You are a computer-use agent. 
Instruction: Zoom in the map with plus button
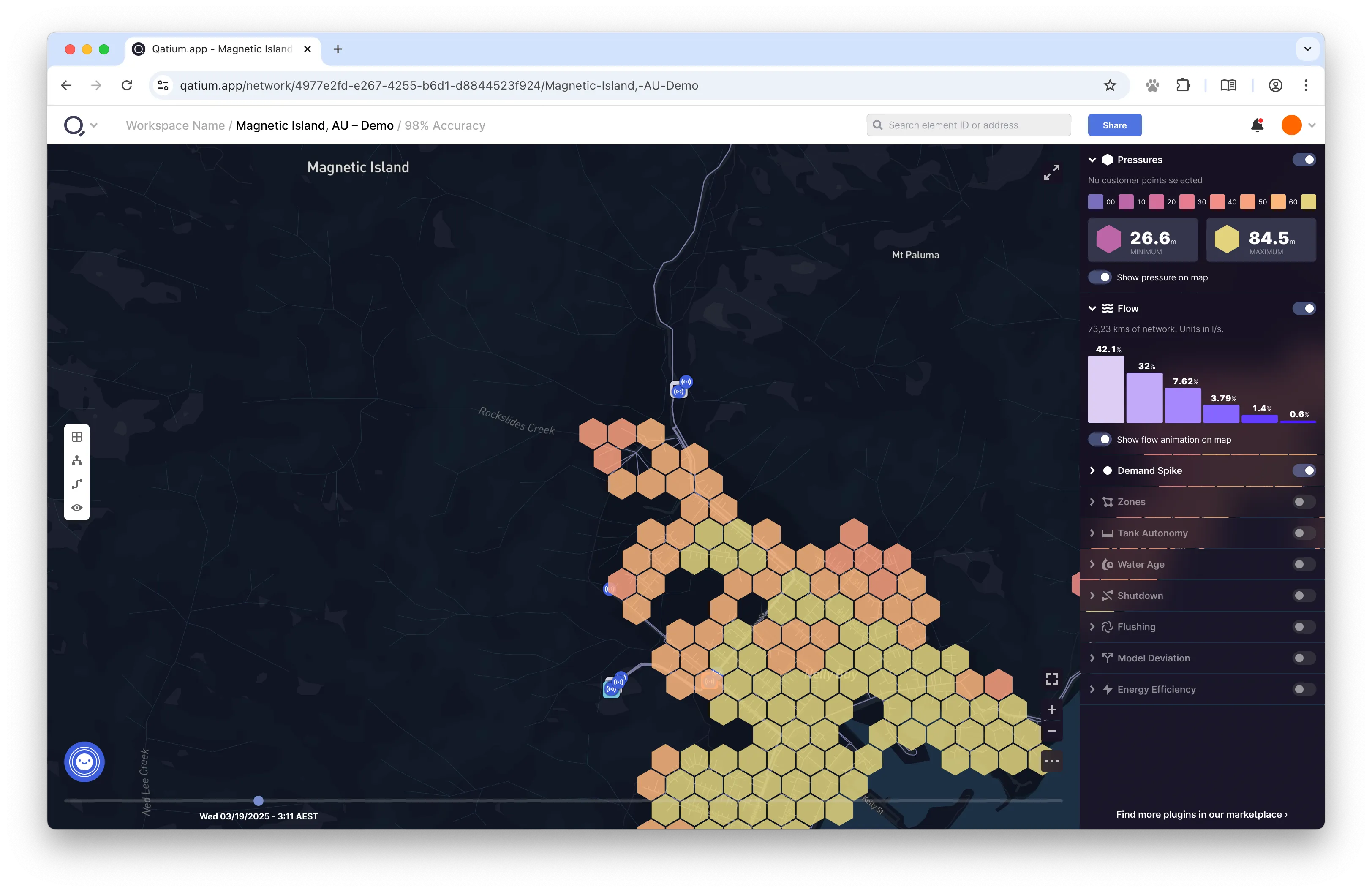click(1051, 710)
